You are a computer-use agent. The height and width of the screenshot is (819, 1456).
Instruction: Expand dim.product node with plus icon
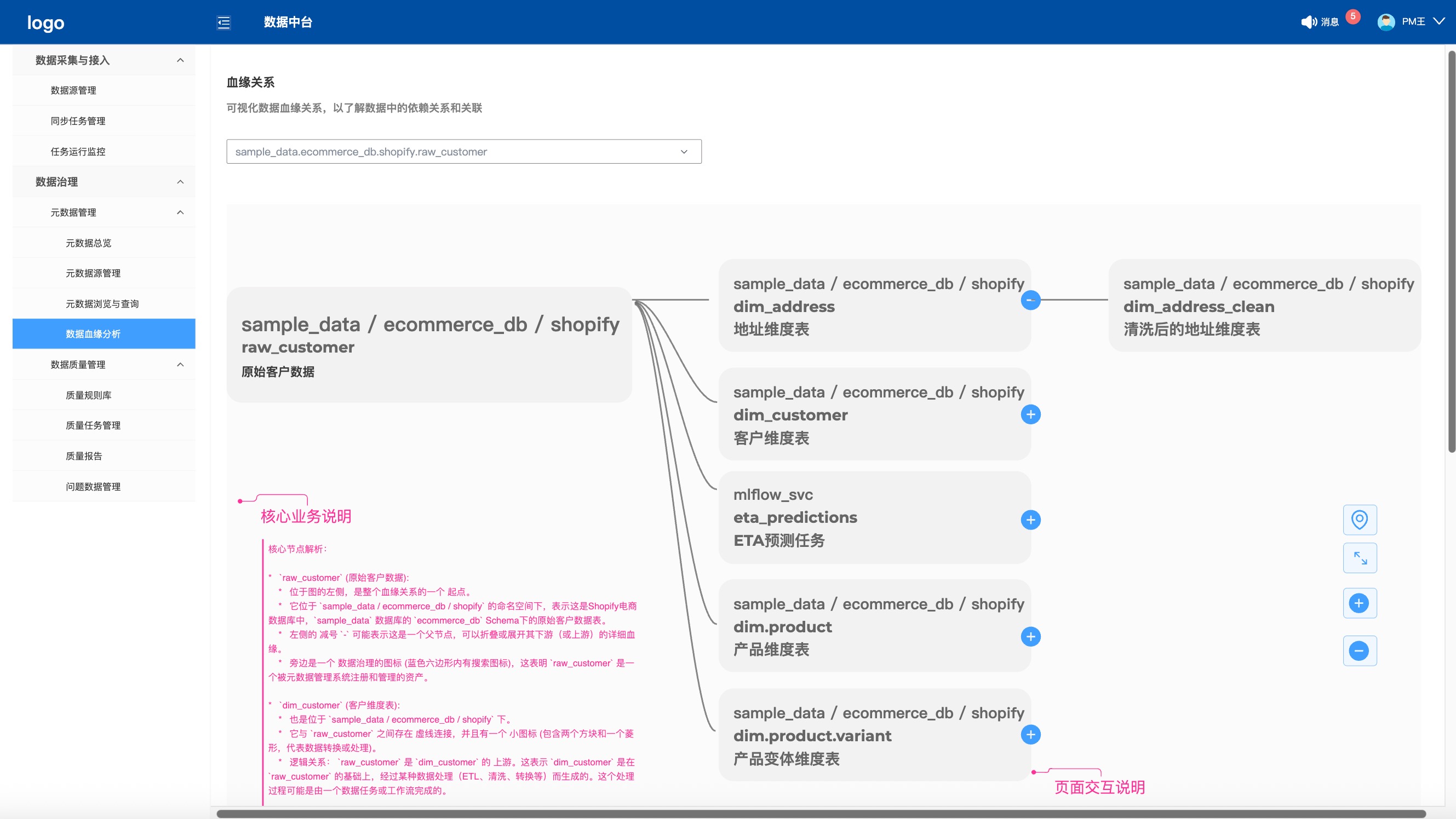[x=1031, y=637]
